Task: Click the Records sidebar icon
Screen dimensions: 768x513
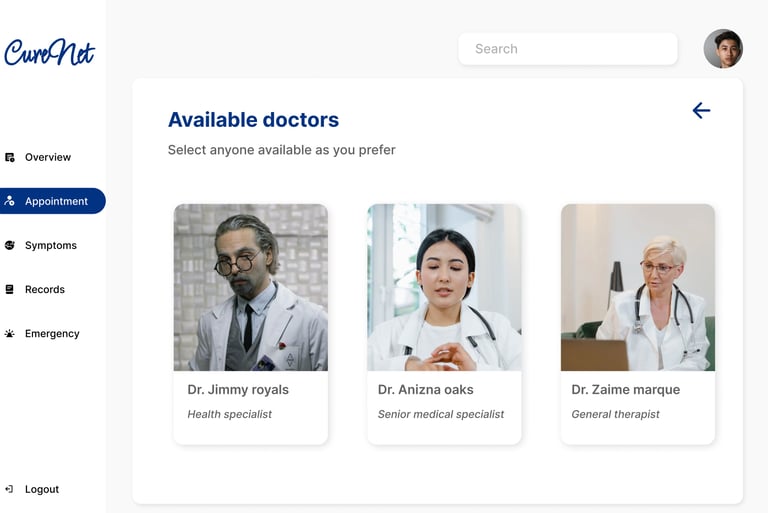Action: pyautogui.click(x=10, y=289)
